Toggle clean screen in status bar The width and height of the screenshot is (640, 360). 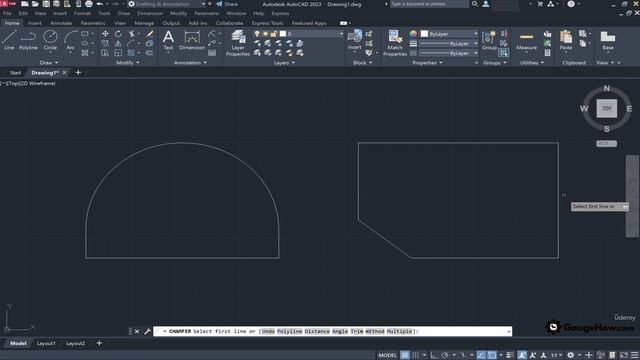coord(624,355)
